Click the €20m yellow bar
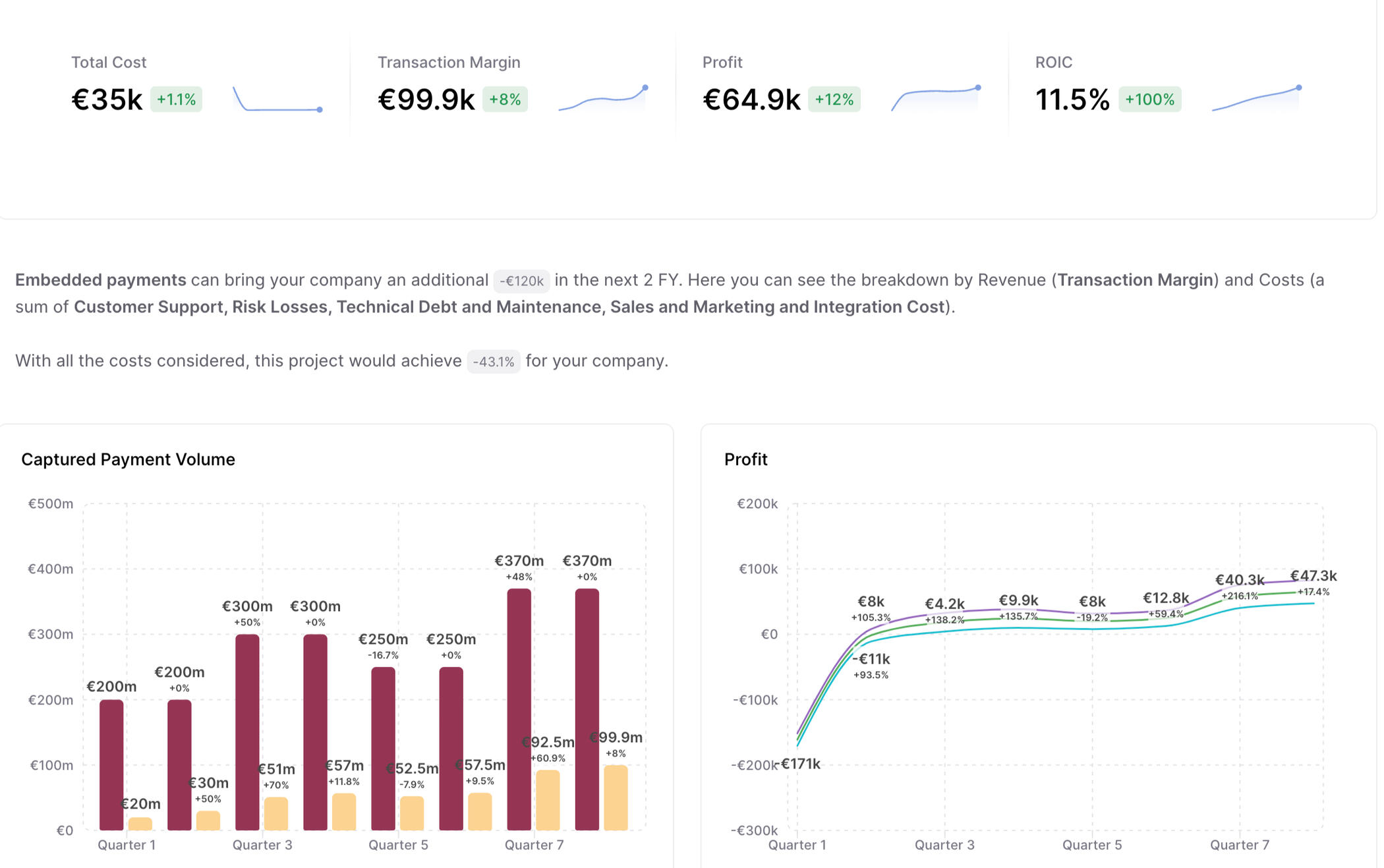 click(140, 824)
